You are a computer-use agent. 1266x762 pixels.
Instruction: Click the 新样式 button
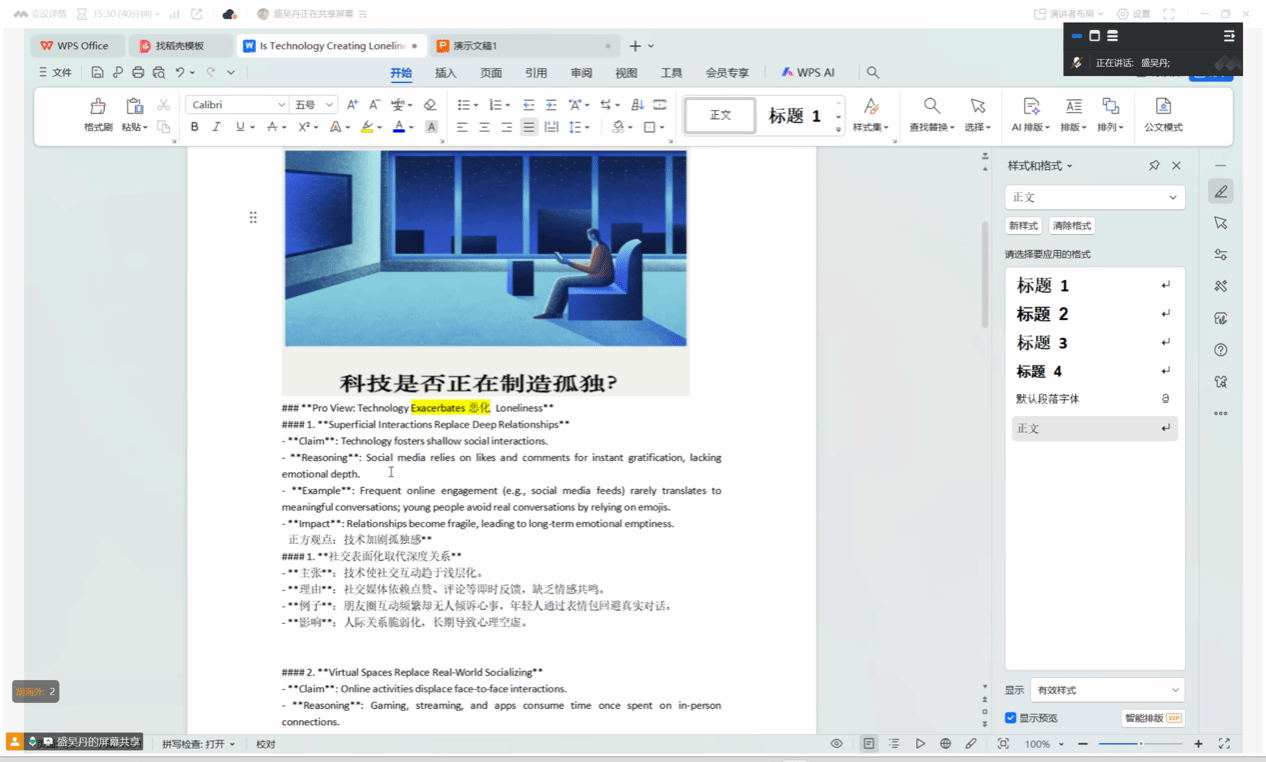click(1023, 226)
